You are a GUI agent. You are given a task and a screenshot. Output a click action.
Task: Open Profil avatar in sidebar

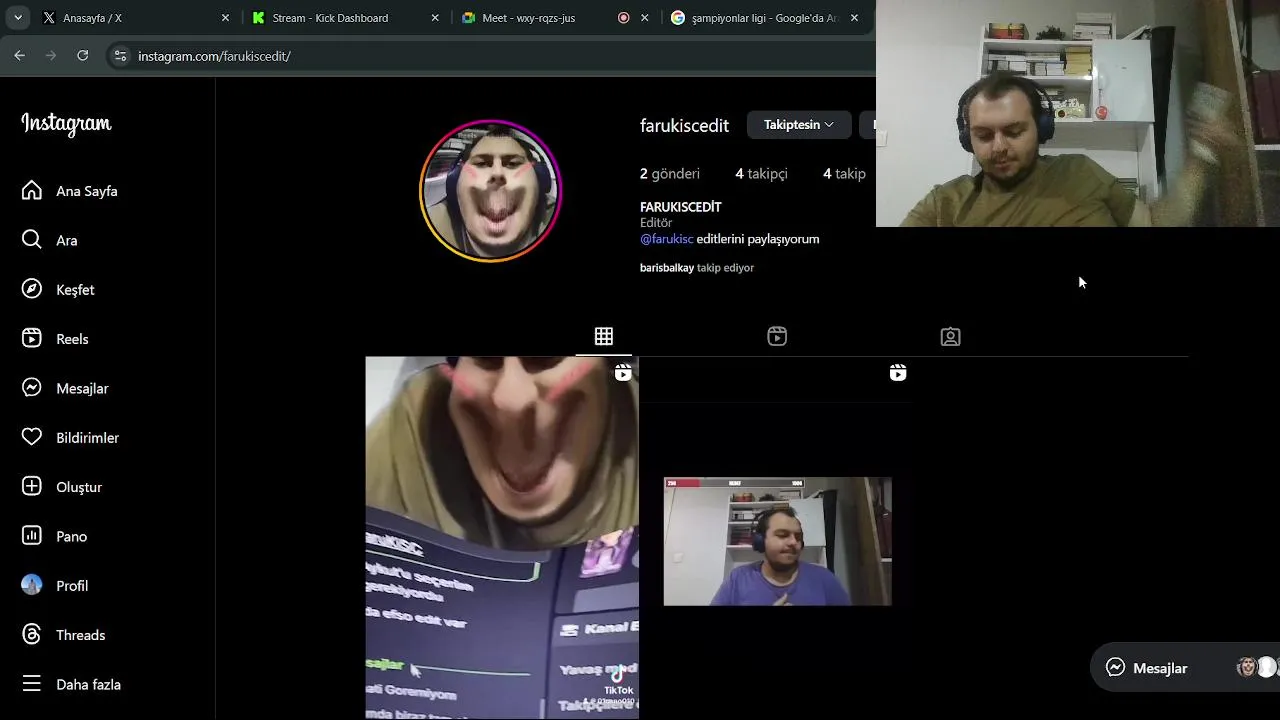pyautogui.click(x=32, y=585)
